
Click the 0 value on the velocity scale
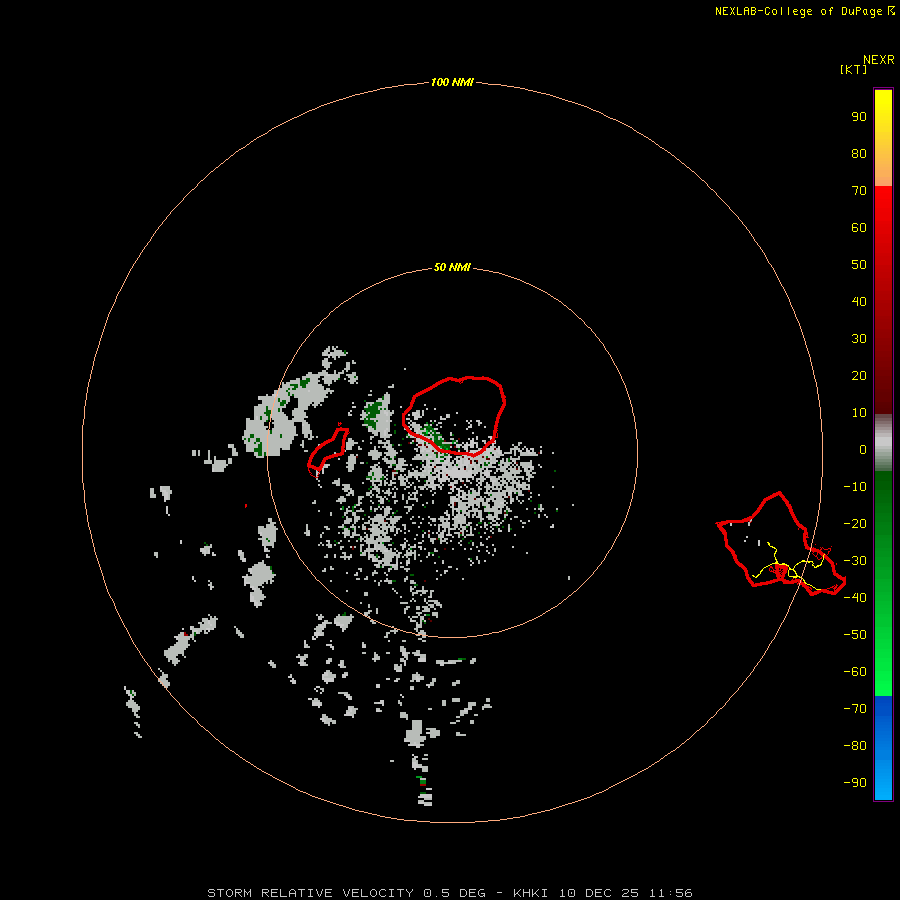point(863,450)
